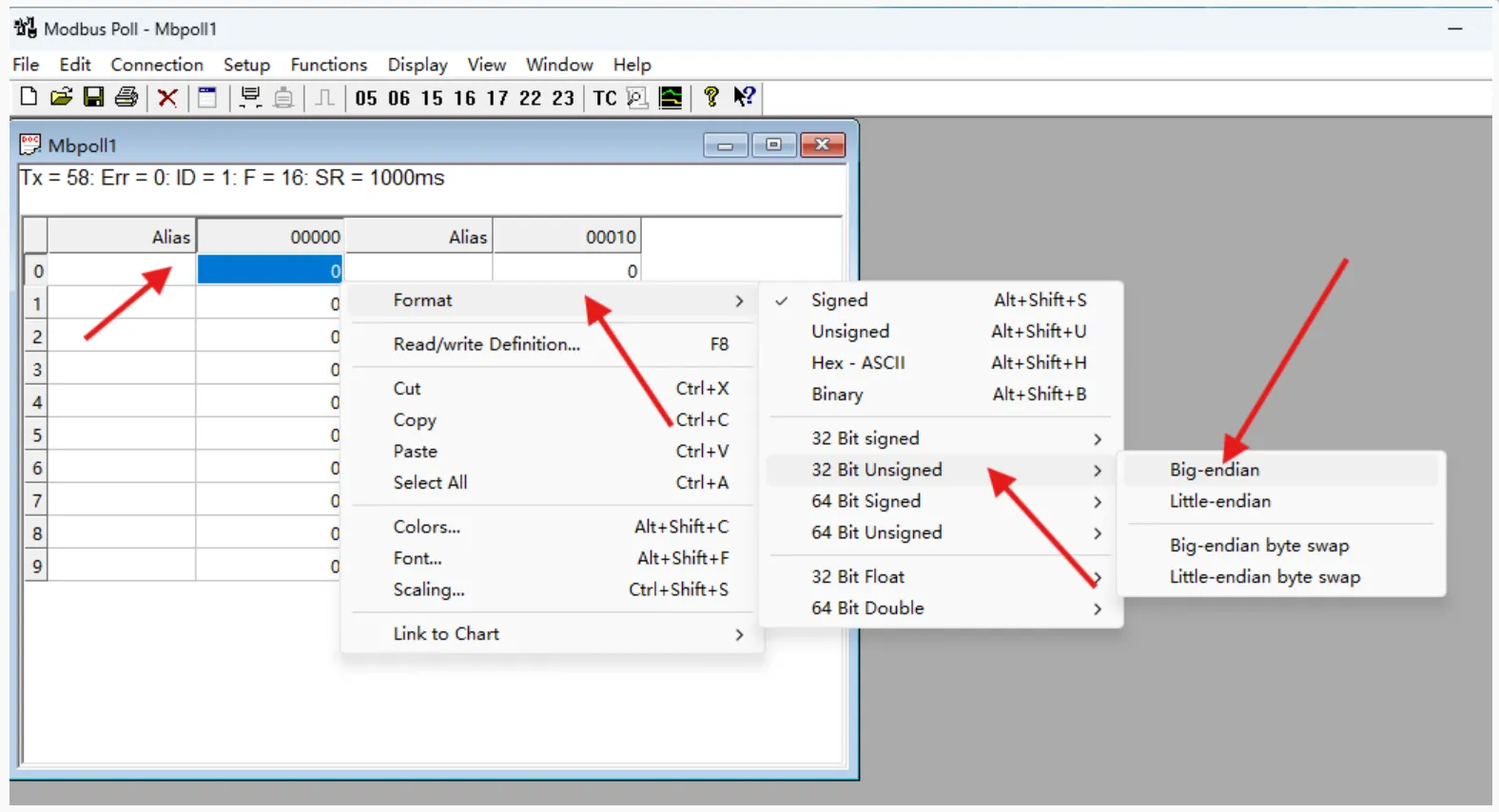Click the pulse signal toolbar icon
The image size is (1499, 812).
pyautogui.click(x=324, y=97)
